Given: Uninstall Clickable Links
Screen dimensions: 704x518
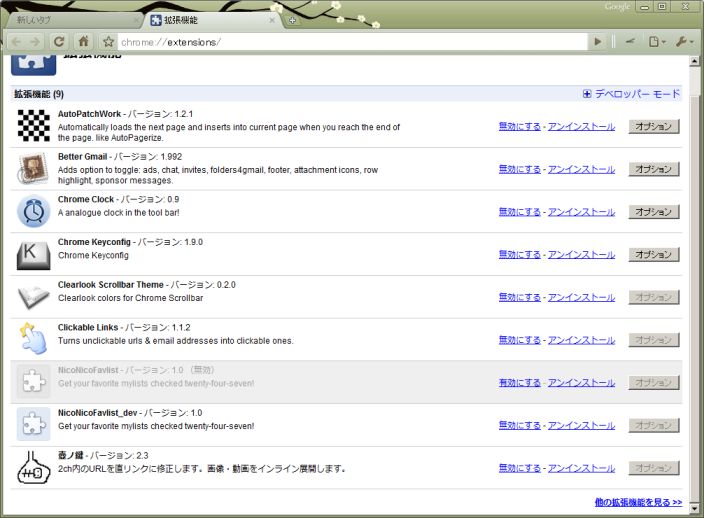Looking at the screenshot, I should [x=581, y=340].
